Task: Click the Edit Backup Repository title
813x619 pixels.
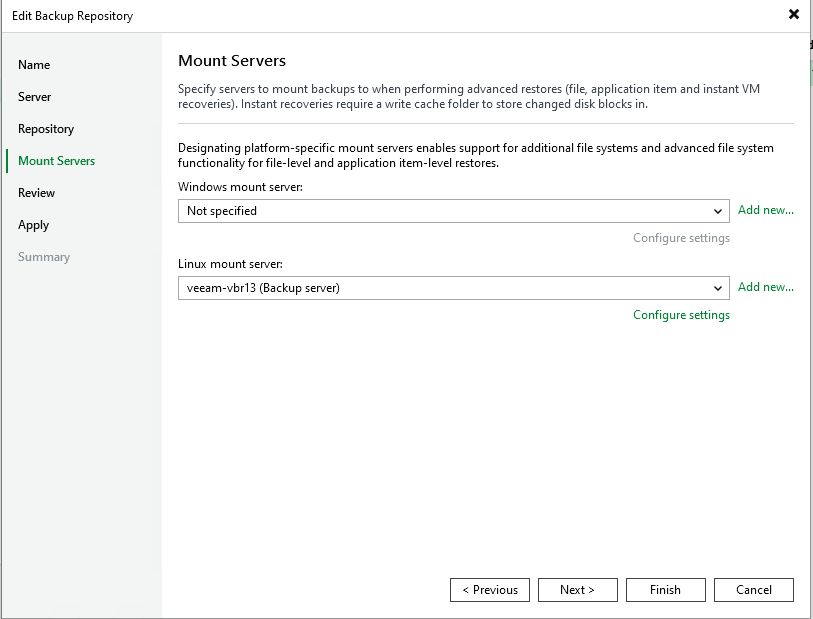Action: [73, 16]
